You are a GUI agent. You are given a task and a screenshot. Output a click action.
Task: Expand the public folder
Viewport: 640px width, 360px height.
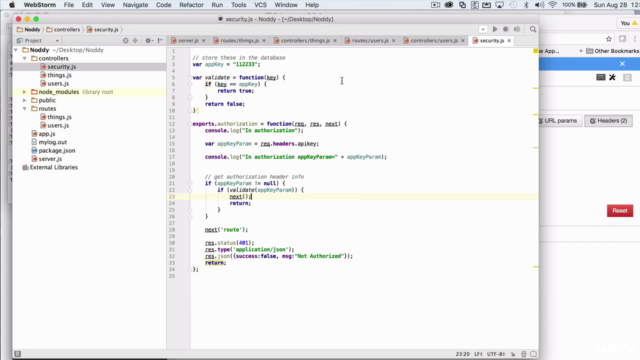24,100
